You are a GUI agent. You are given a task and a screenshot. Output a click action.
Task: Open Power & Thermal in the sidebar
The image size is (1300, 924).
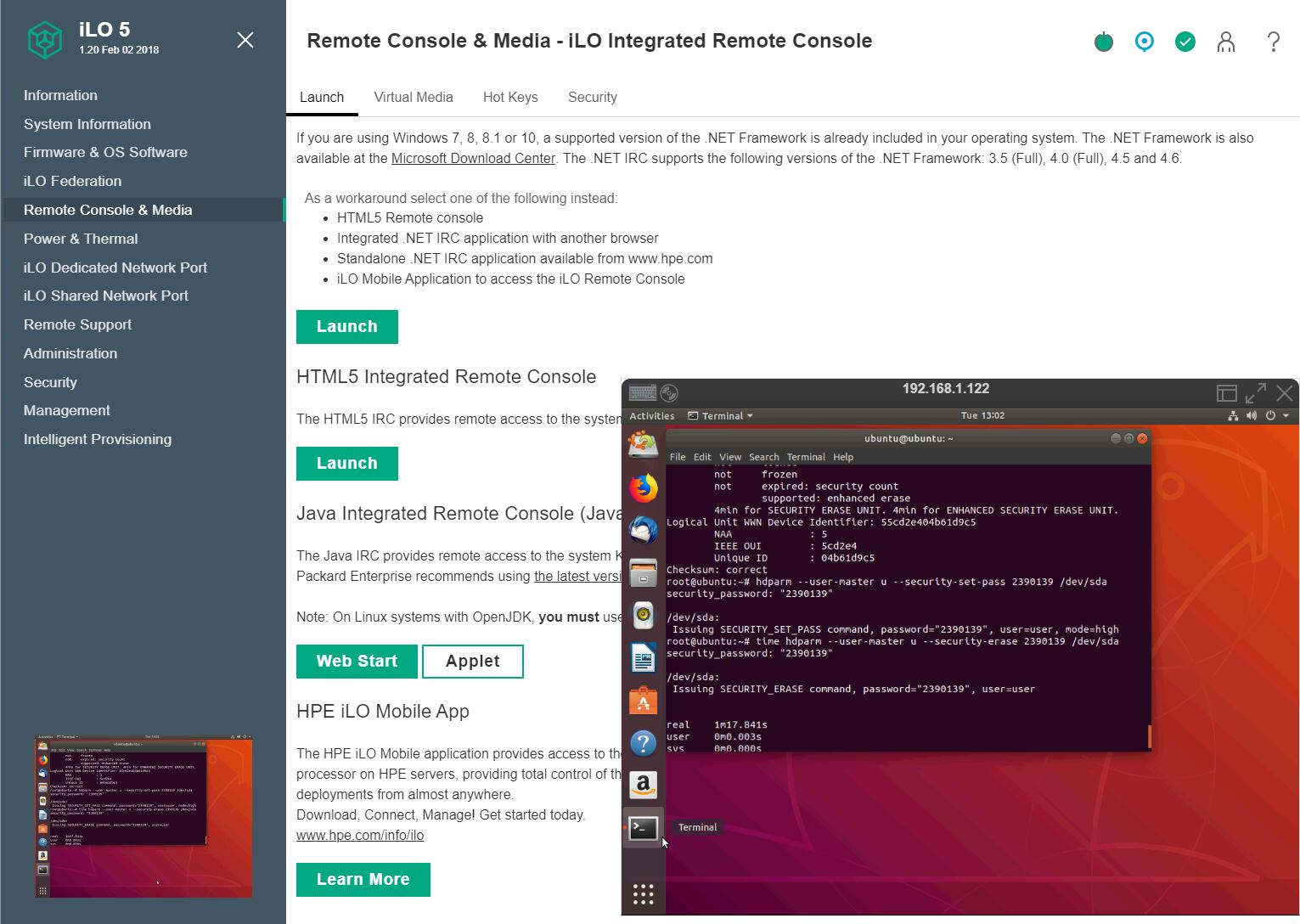(81, 239)
